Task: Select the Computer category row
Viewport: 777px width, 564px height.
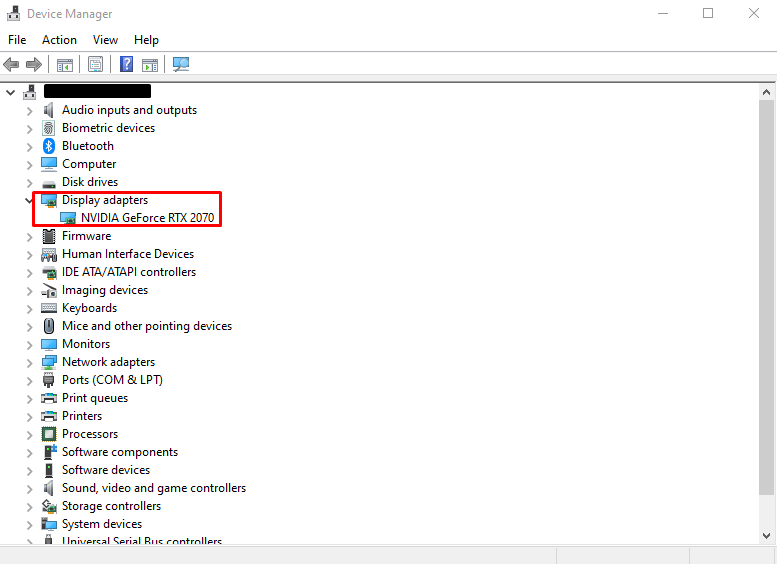Action: [89, 164]
